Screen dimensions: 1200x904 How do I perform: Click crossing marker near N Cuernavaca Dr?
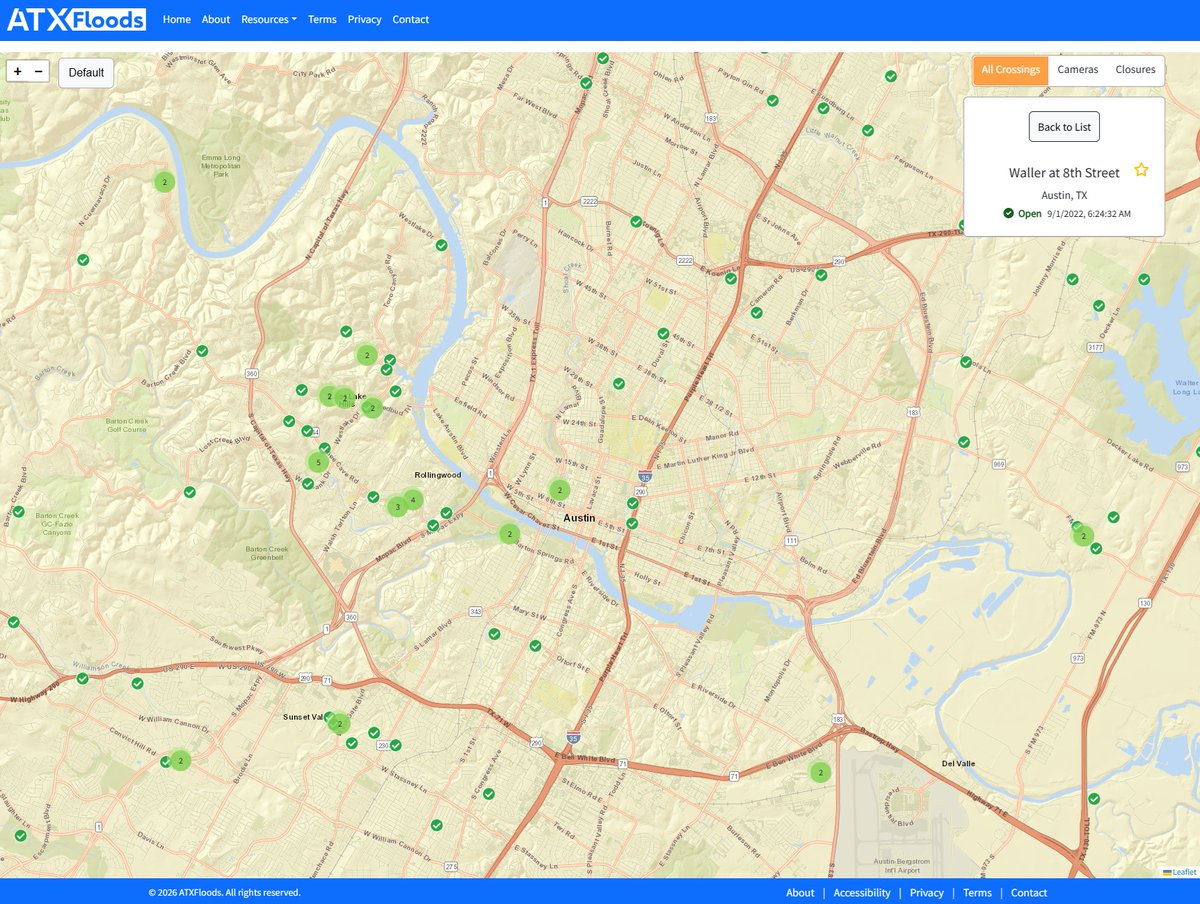(x=84, y=260)
